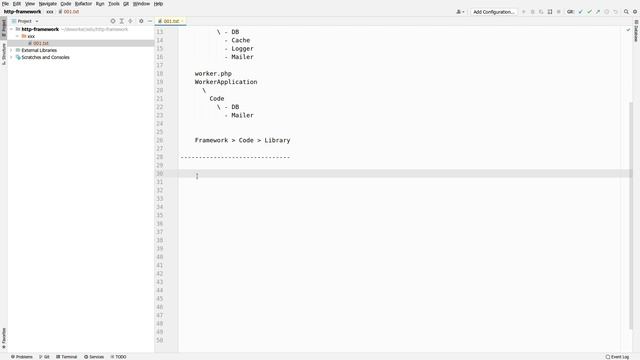Click Collapse All icon in Project panel
Viewport: 640px width, 360px height.
131,21
